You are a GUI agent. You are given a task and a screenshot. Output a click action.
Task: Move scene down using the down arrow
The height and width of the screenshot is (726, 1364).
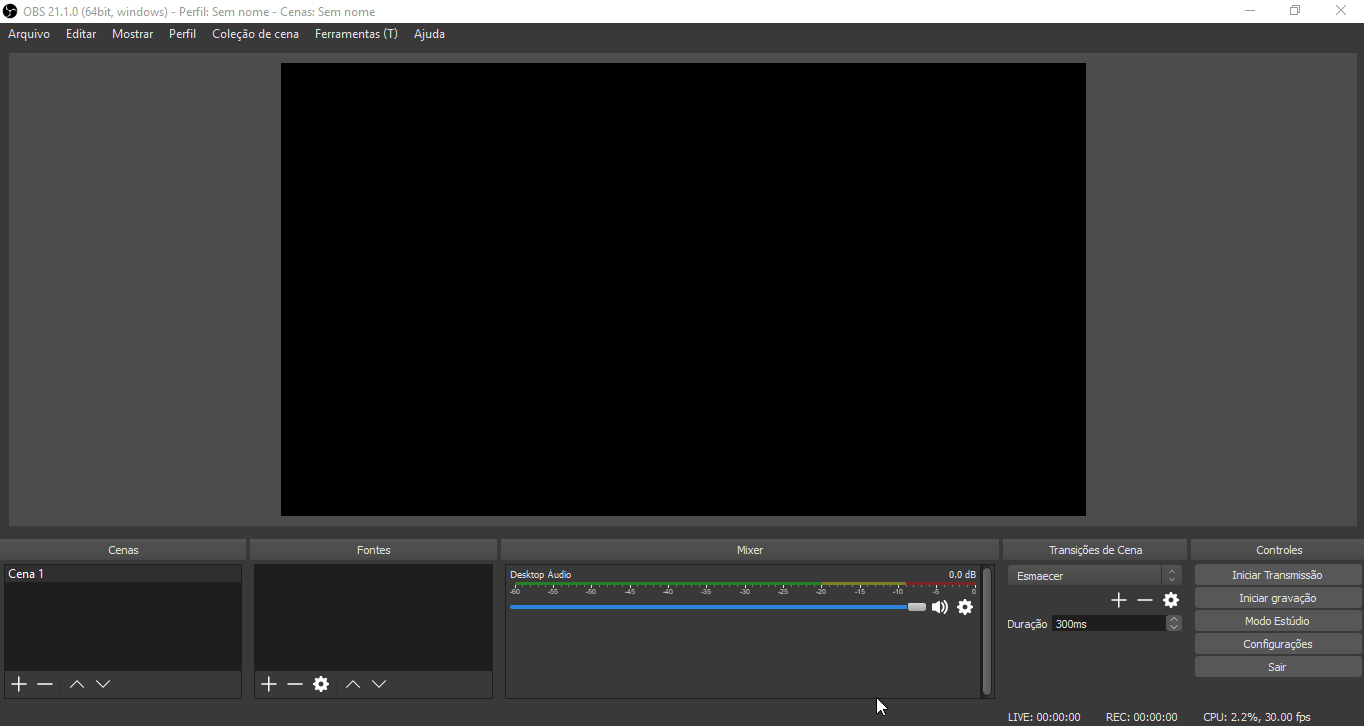pos(103,684)
